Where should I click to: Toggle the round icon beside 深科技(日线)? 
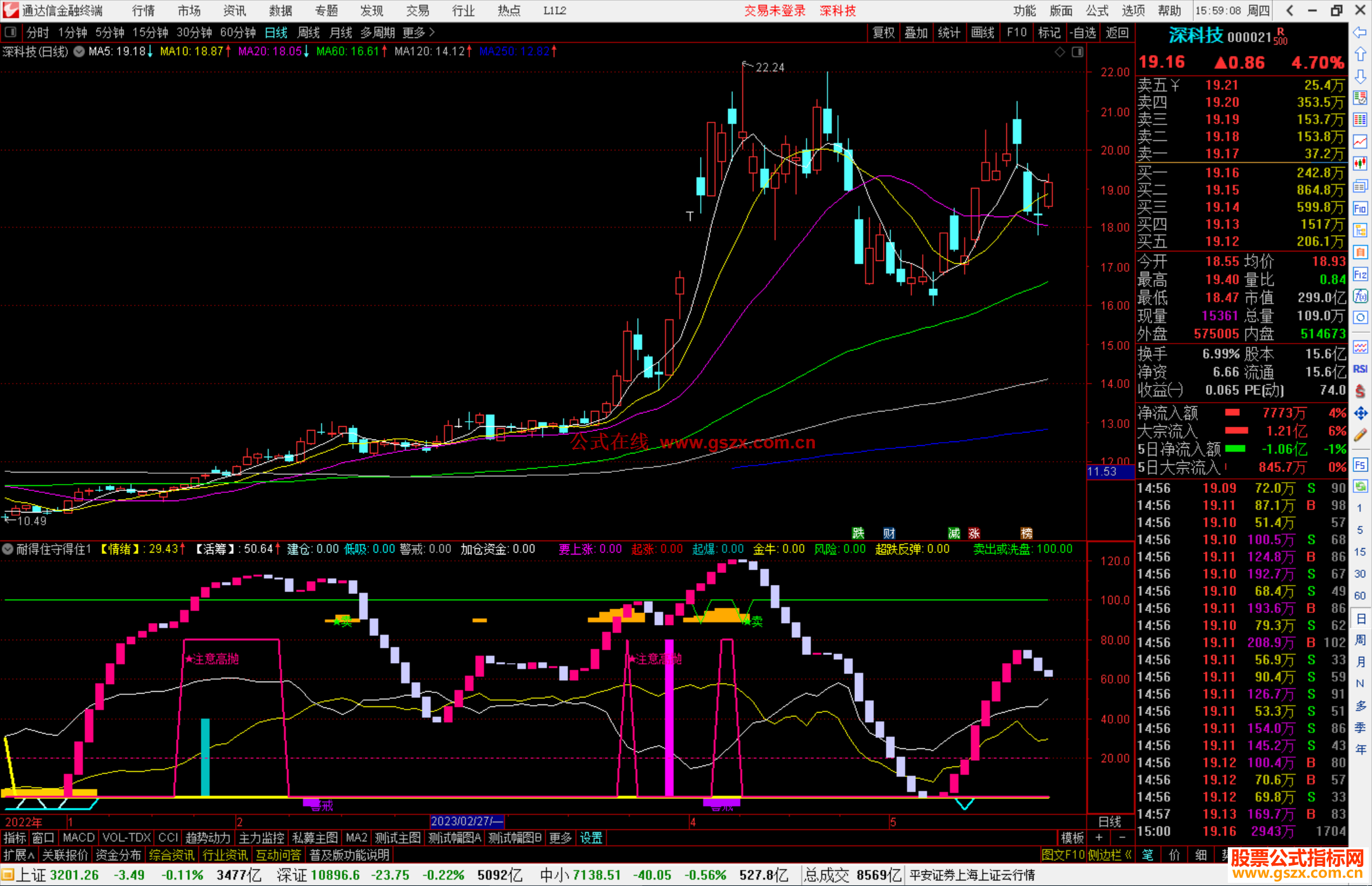[79, 51]
